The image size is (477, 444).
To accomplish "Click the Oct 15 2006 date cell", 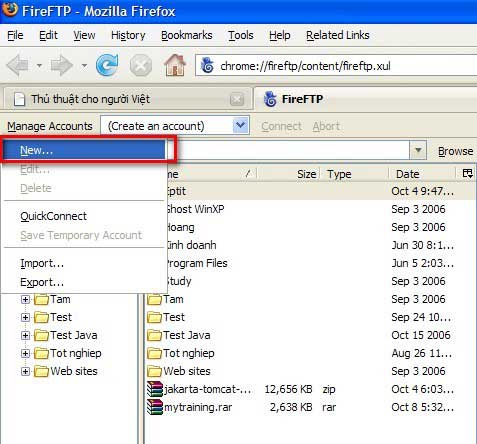I will tap(421, 335).
